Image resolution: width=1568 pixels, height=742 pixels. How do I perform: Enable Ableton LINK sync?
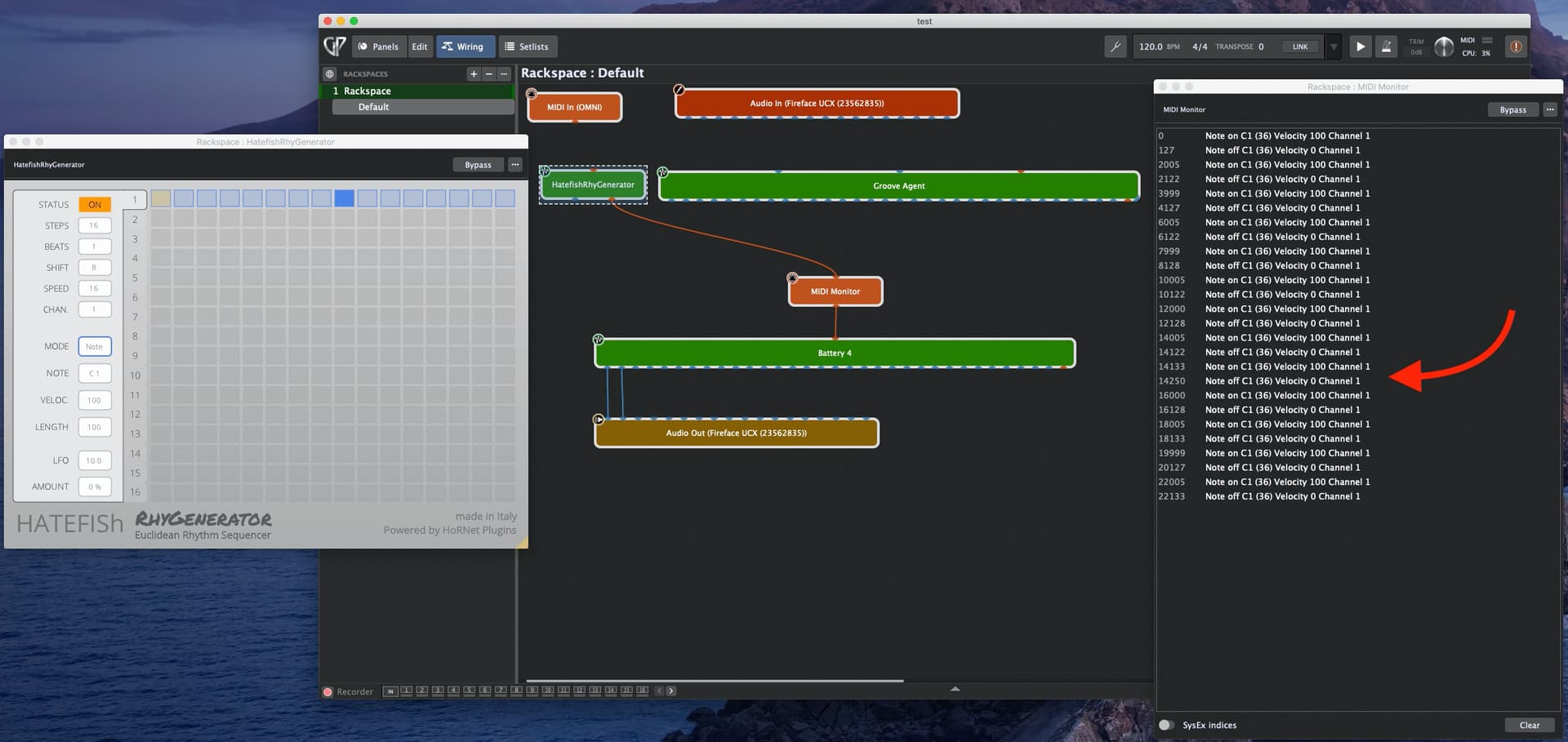pos(1299,47)
